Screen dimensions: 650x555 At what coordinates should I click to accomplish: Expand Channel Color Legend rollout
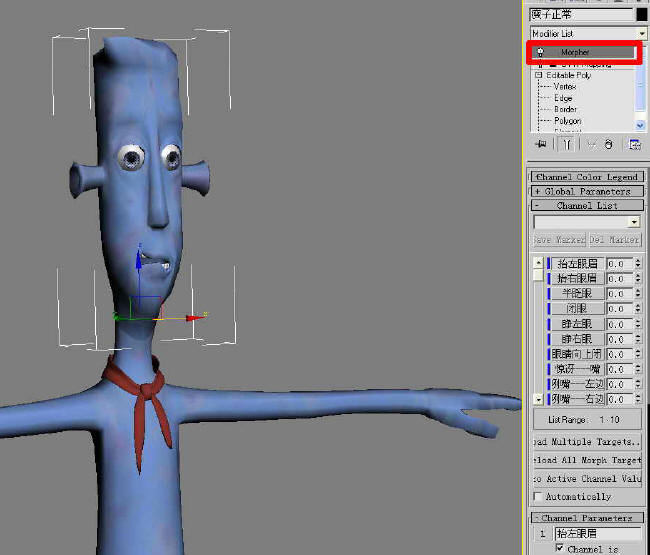587,177
